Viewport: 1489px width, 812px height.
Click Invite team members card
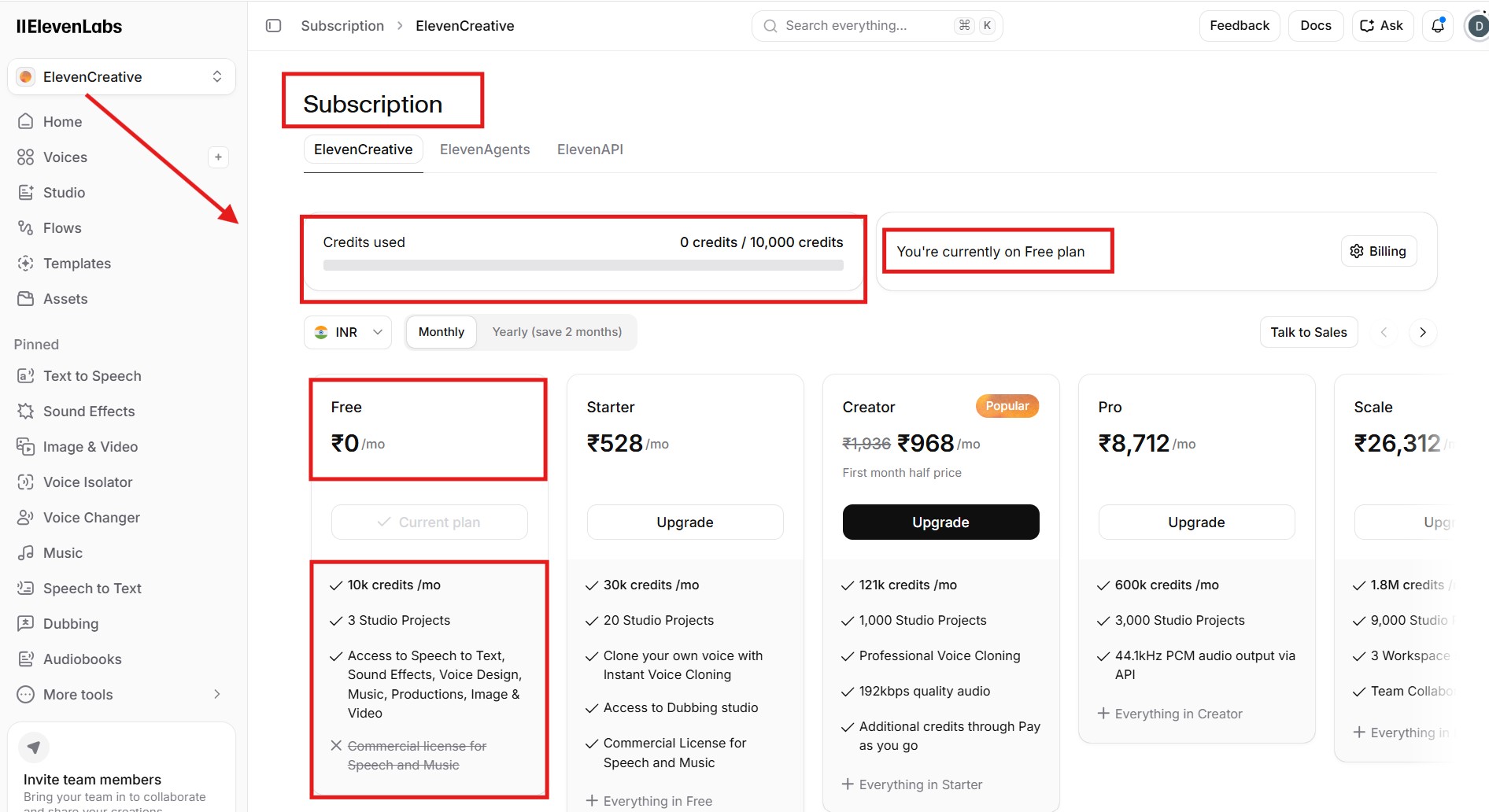[121, 768]
